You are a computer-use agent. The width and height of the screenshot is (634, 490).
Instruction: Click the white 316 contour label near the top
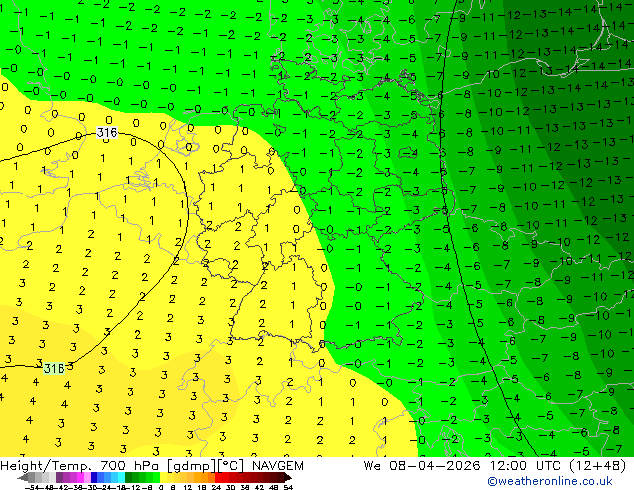click(107, 132)
